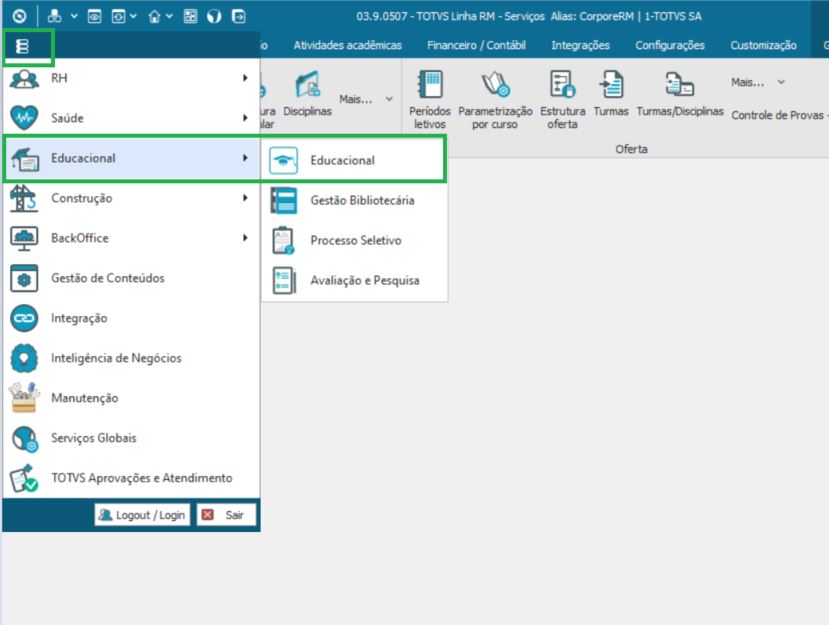Screen dimensions: 829x625
Task: Click the Saúde heart icon
Action: tap(24, 118)
